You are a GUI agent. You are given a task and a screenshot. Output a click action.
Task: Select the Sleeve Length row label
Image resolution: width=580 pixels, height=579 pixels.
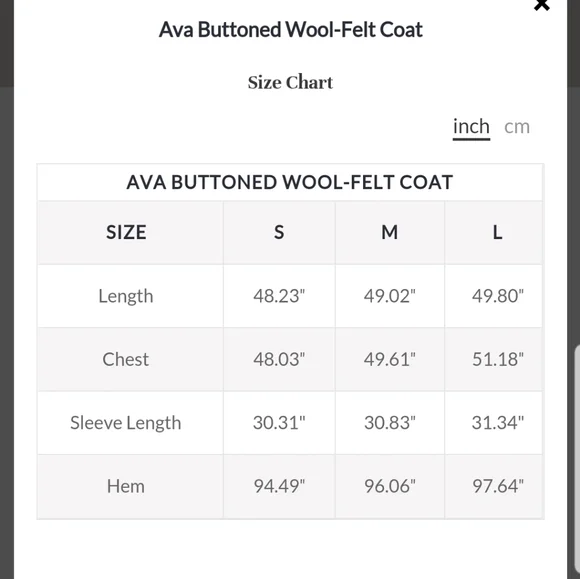(126, 423)
